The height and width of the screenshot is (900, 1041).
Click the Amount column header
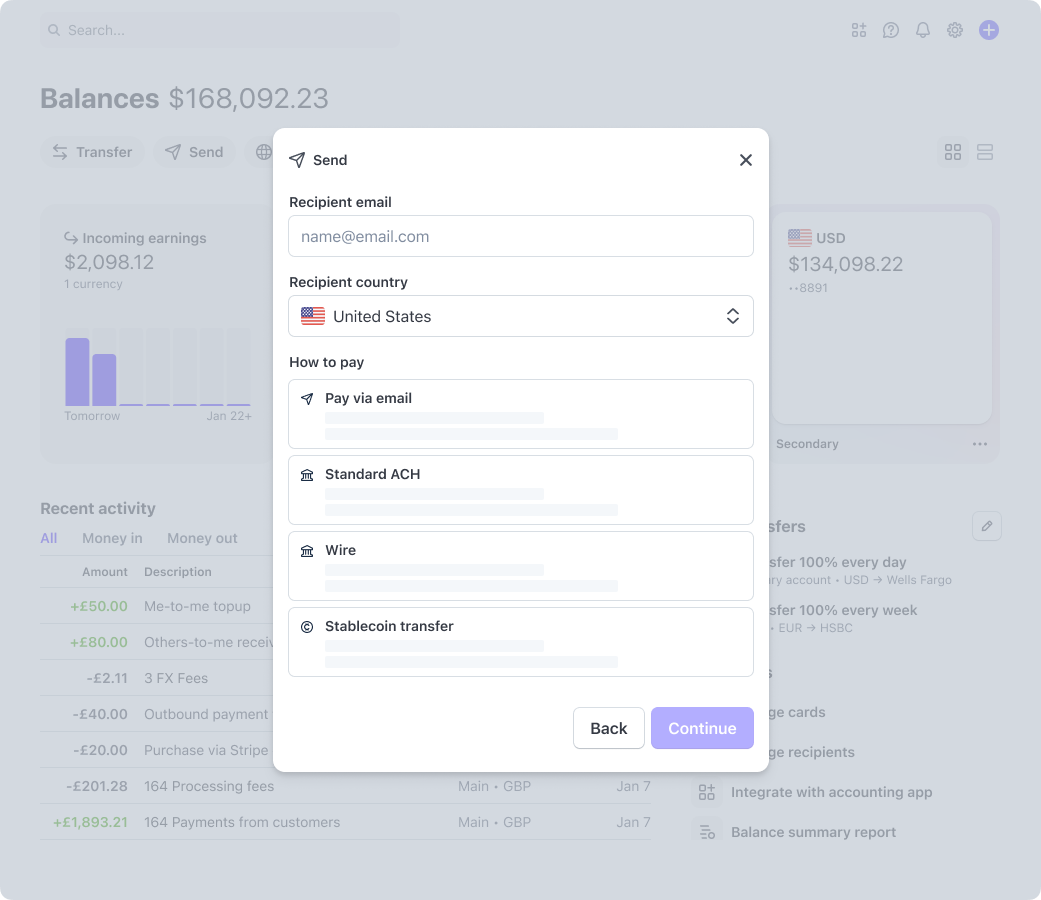[x=105, y=571]
